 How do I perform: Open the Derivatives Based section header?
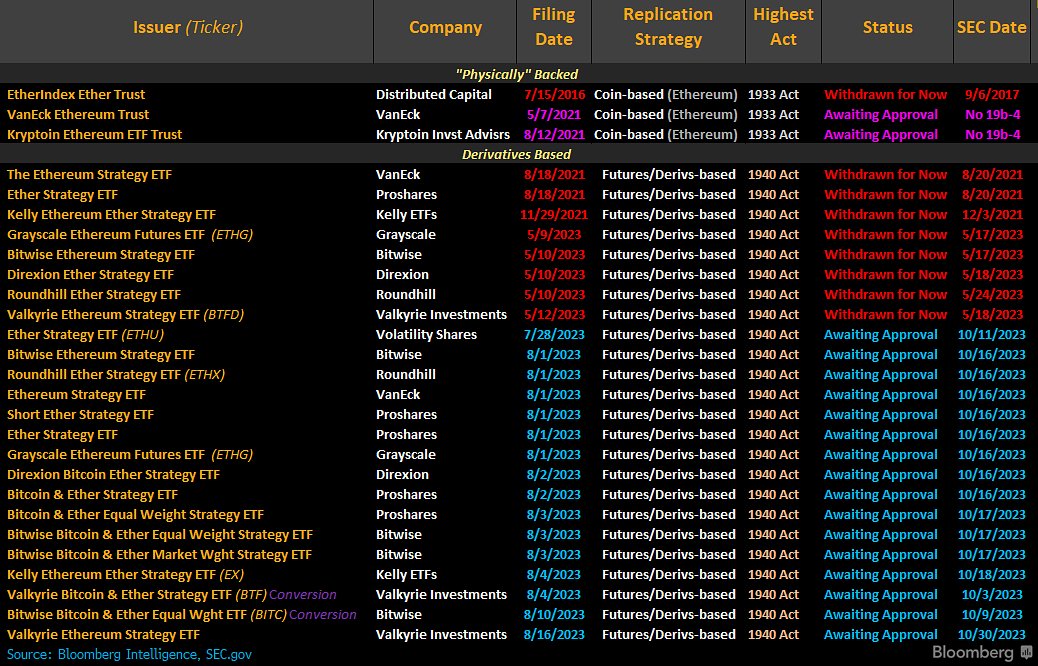click(x=517, y=154)
